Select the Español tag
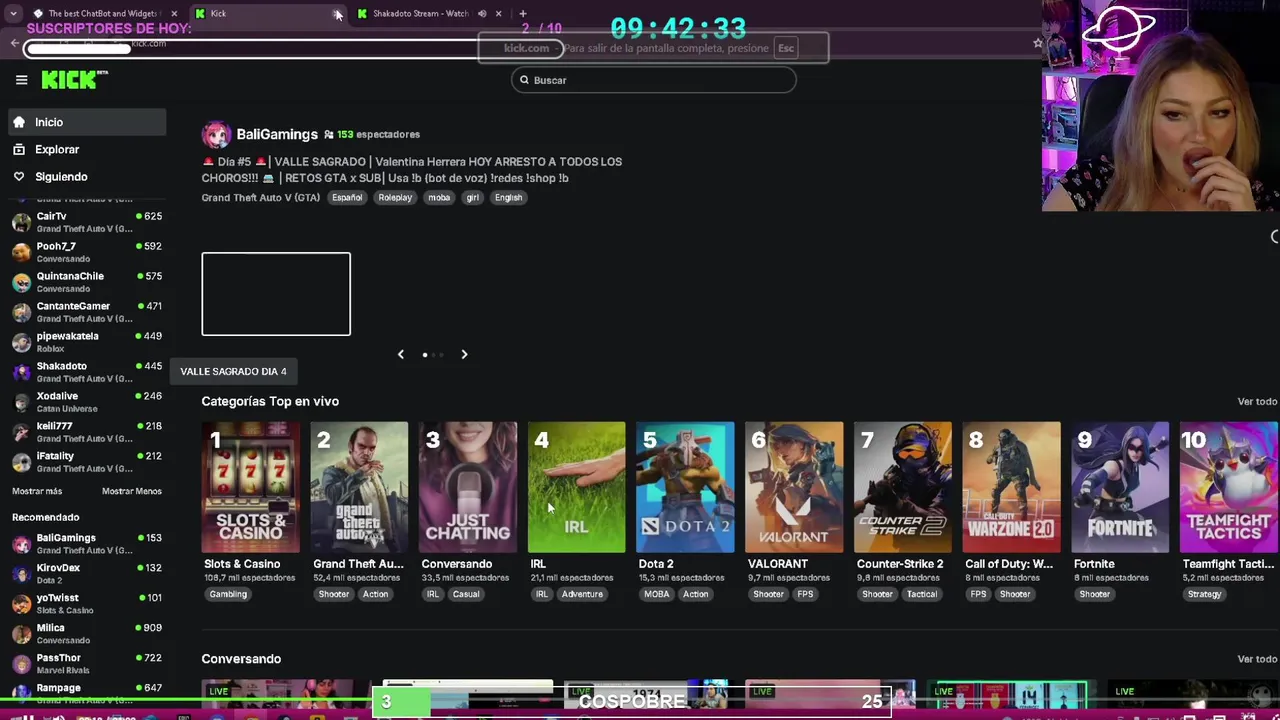The image size is (1280, 720). point(347,197)
